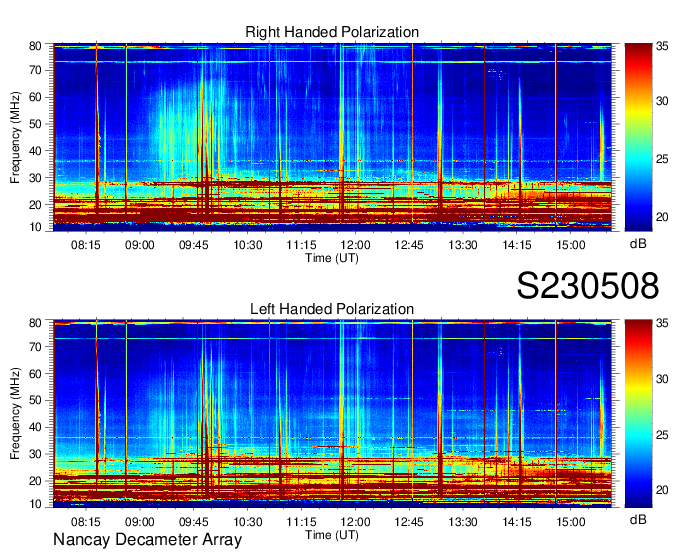Click the 'Right Handed Polarization' plot title
Image resolution: width=680 pixels, height=552 pixels.
pyautogui.click(x=332, y=32)
